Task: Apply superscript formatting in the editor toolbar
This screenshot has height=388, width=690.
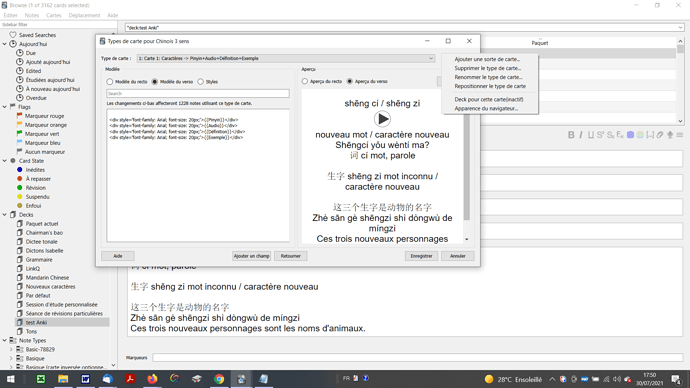Action: click(x=600, y=135)
